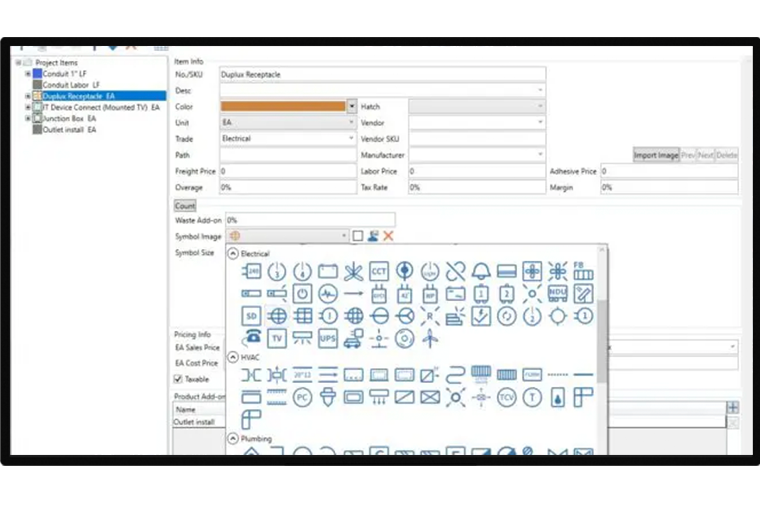Pick the bell symbol in Electrical
This screenshot has height=505, width=760.
coord(481,271)
